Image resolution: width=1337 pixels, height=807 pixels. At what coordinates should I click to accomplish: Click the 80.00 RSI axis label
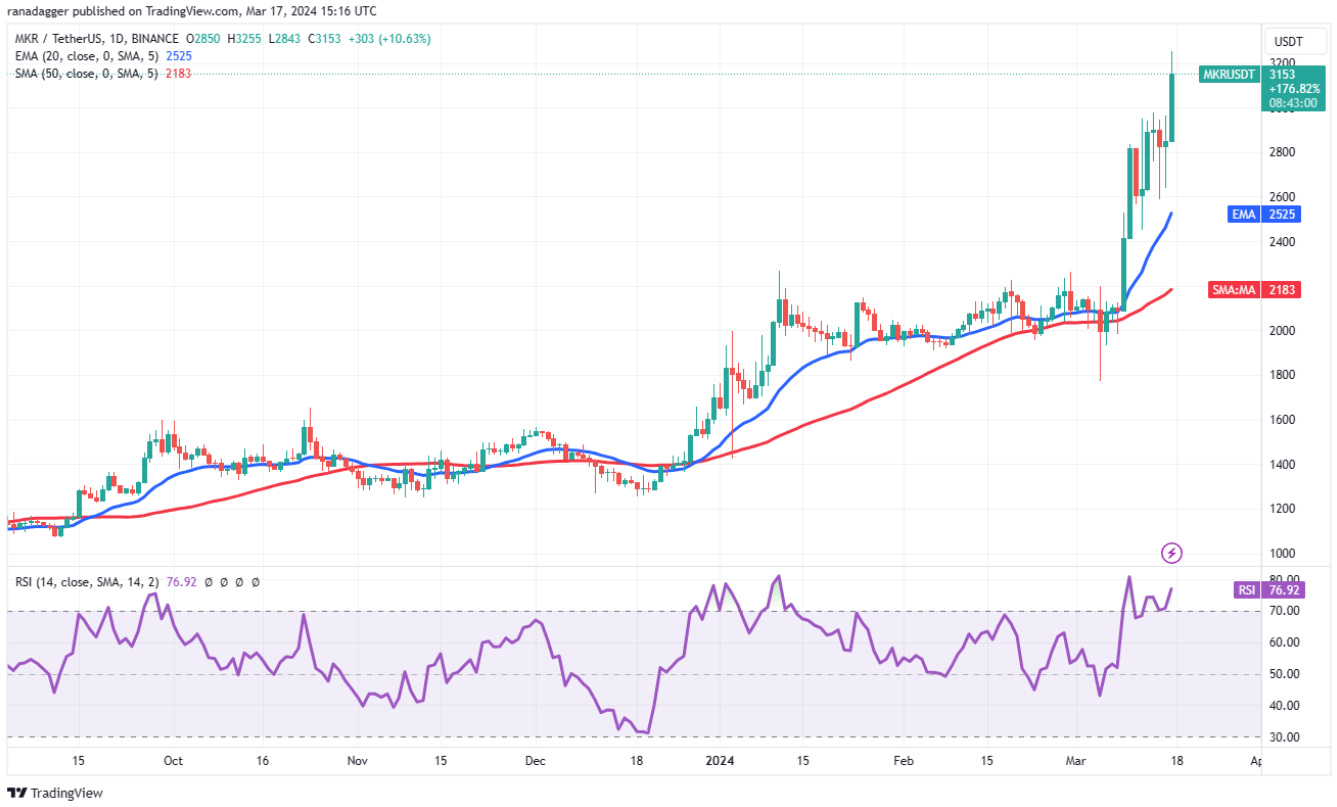(x=1283, y=579)
